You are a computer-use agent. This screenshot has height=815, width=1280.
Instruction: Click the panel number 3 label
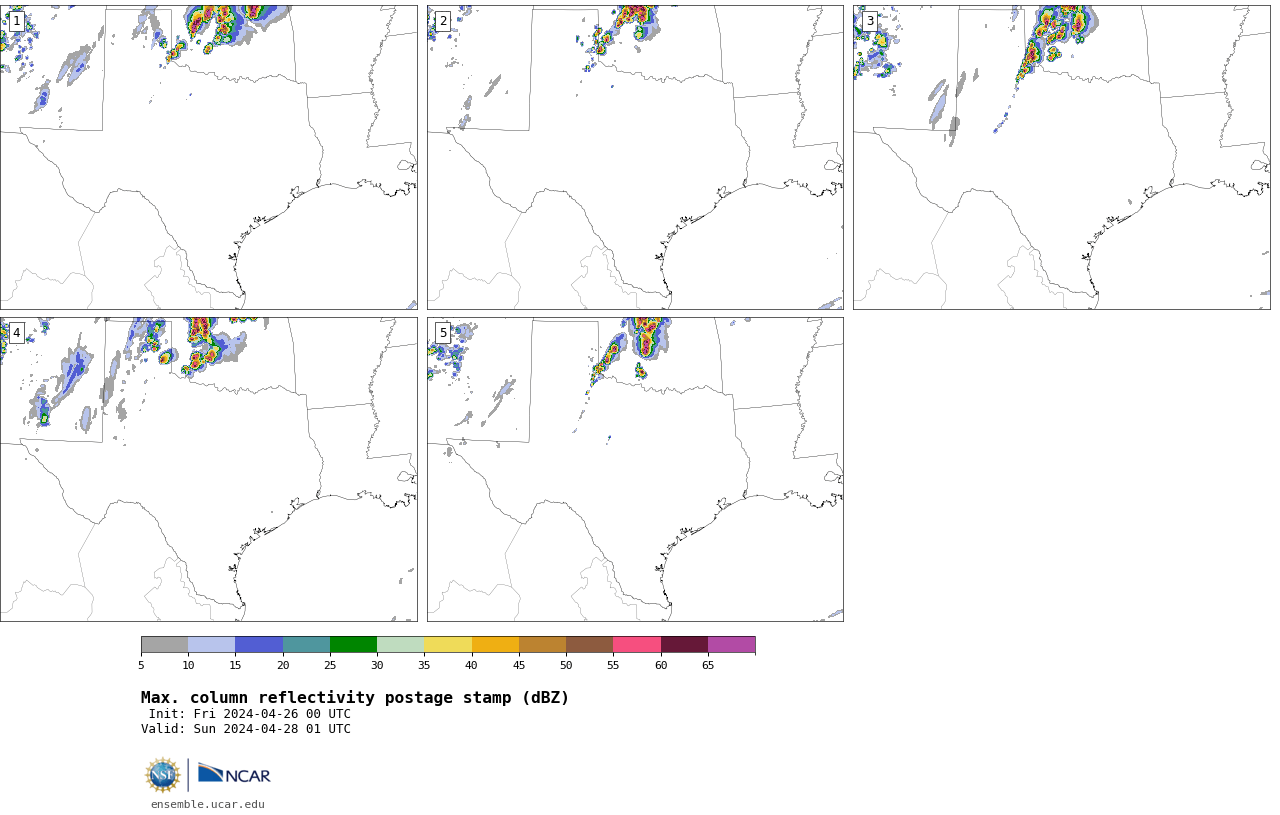pyautogui.click(x=869, y=21)
